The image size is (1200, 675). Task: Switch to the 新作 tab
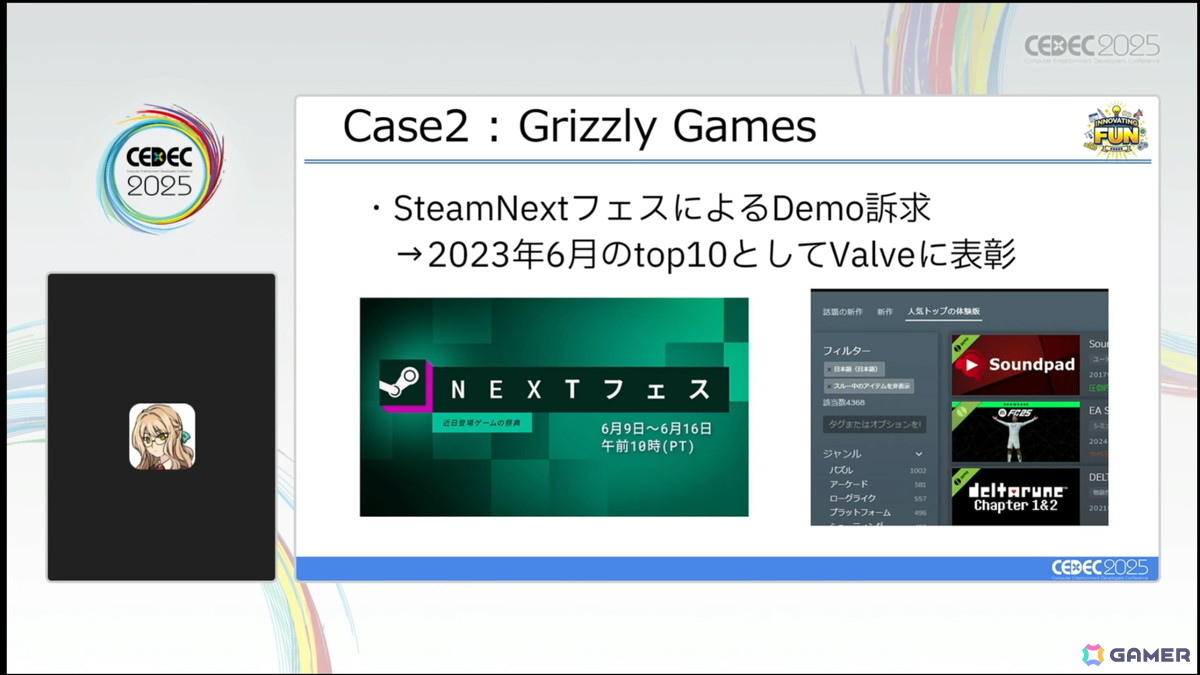tap(884, 311)
